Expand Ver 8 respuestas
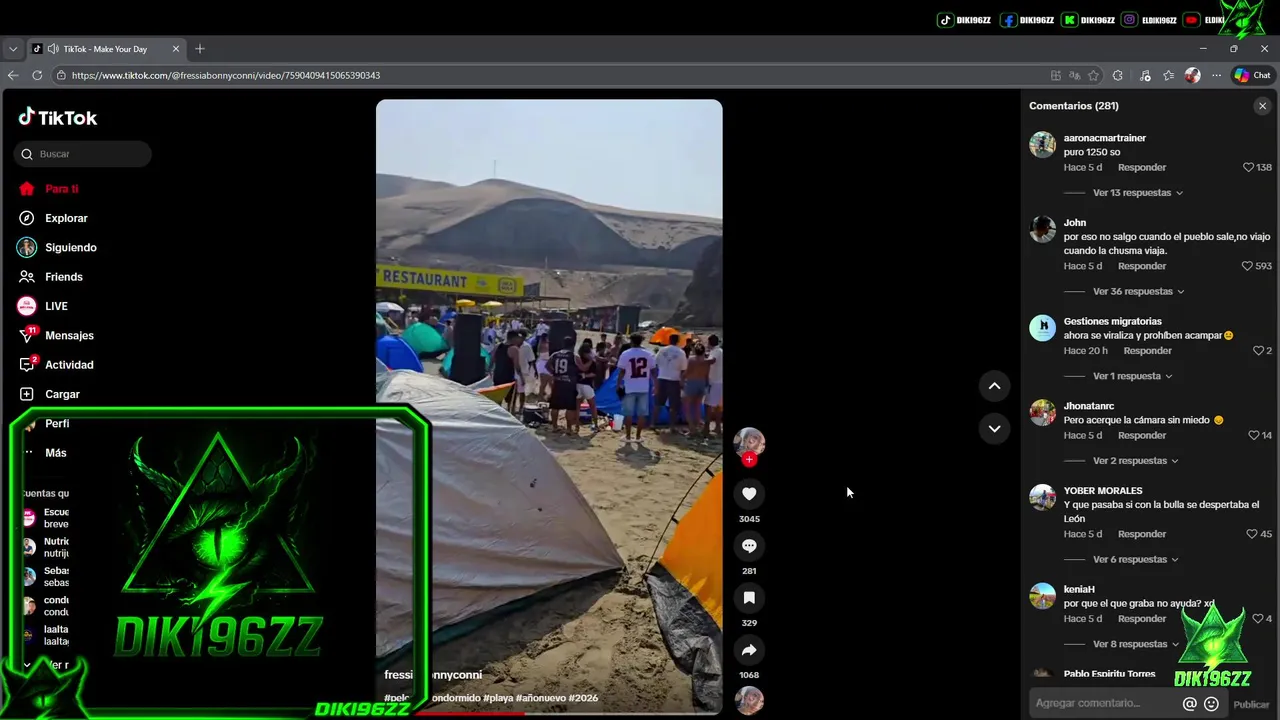Image resolution: width=1280 pixels, height=720 pixels. pyautogui.click(x=1136, y=644)
